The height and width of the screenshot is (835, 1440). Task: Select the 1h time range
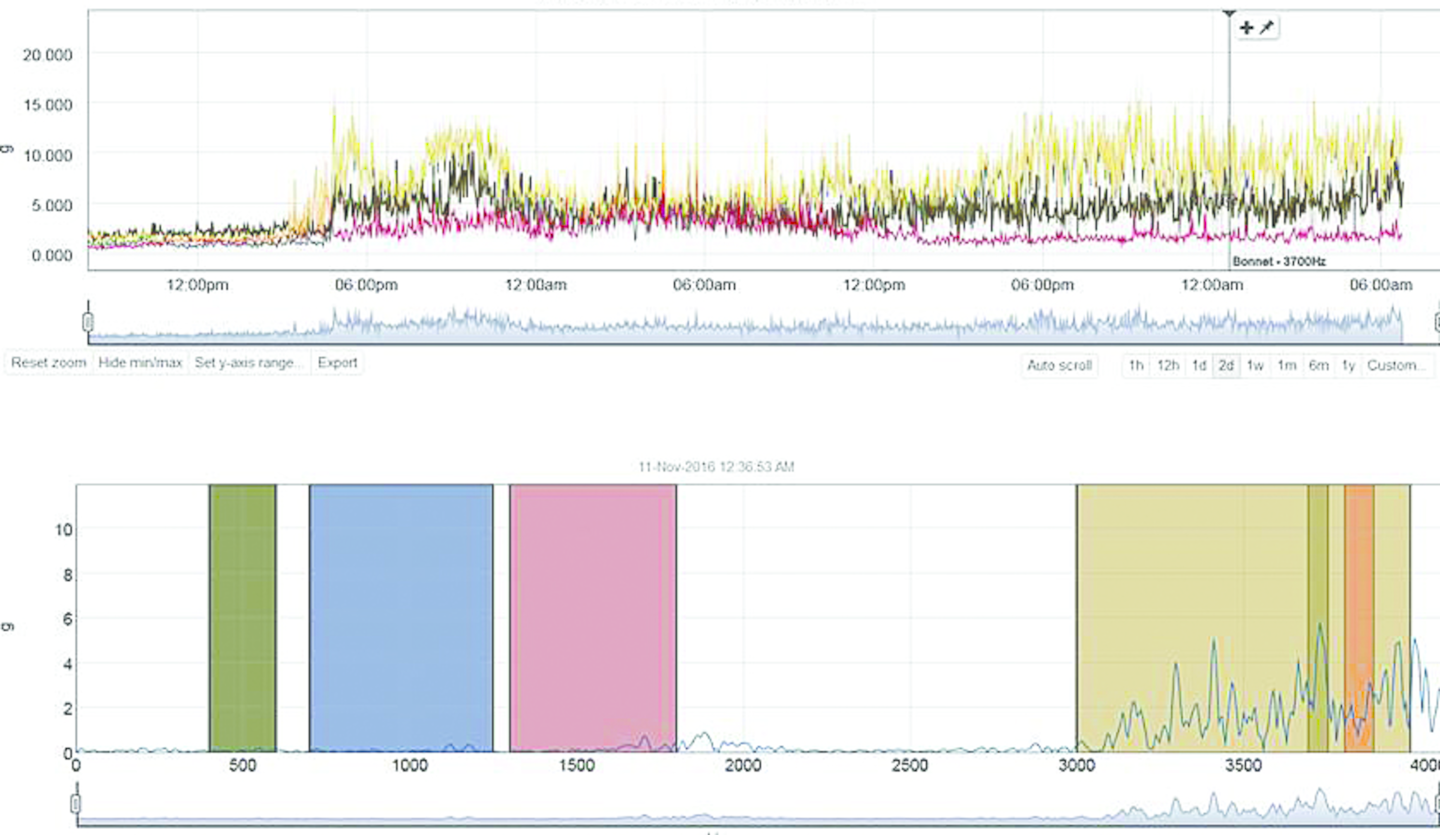[1135, 366]
